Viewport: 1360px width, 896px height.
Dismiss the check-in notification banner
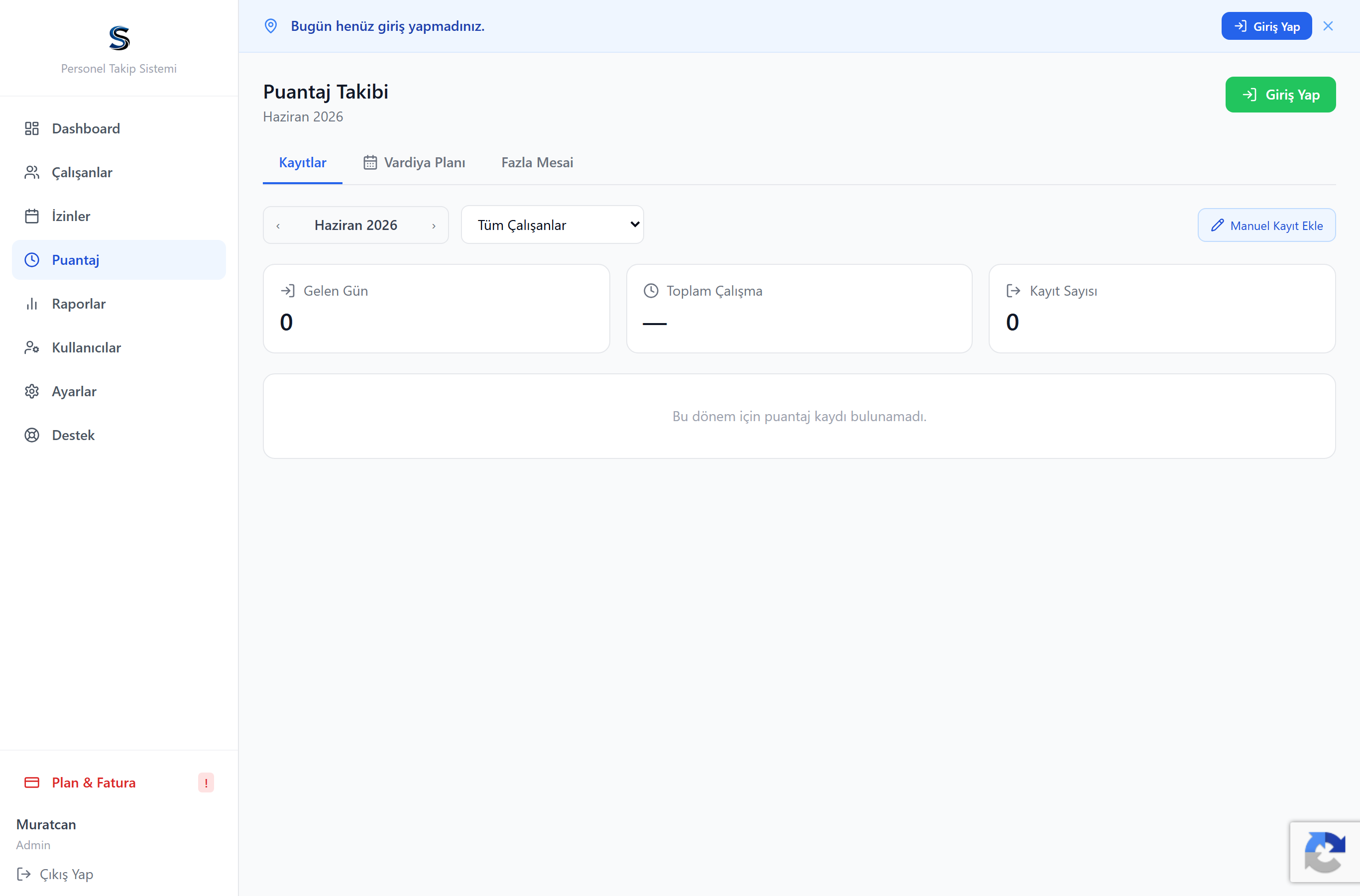1328,26
